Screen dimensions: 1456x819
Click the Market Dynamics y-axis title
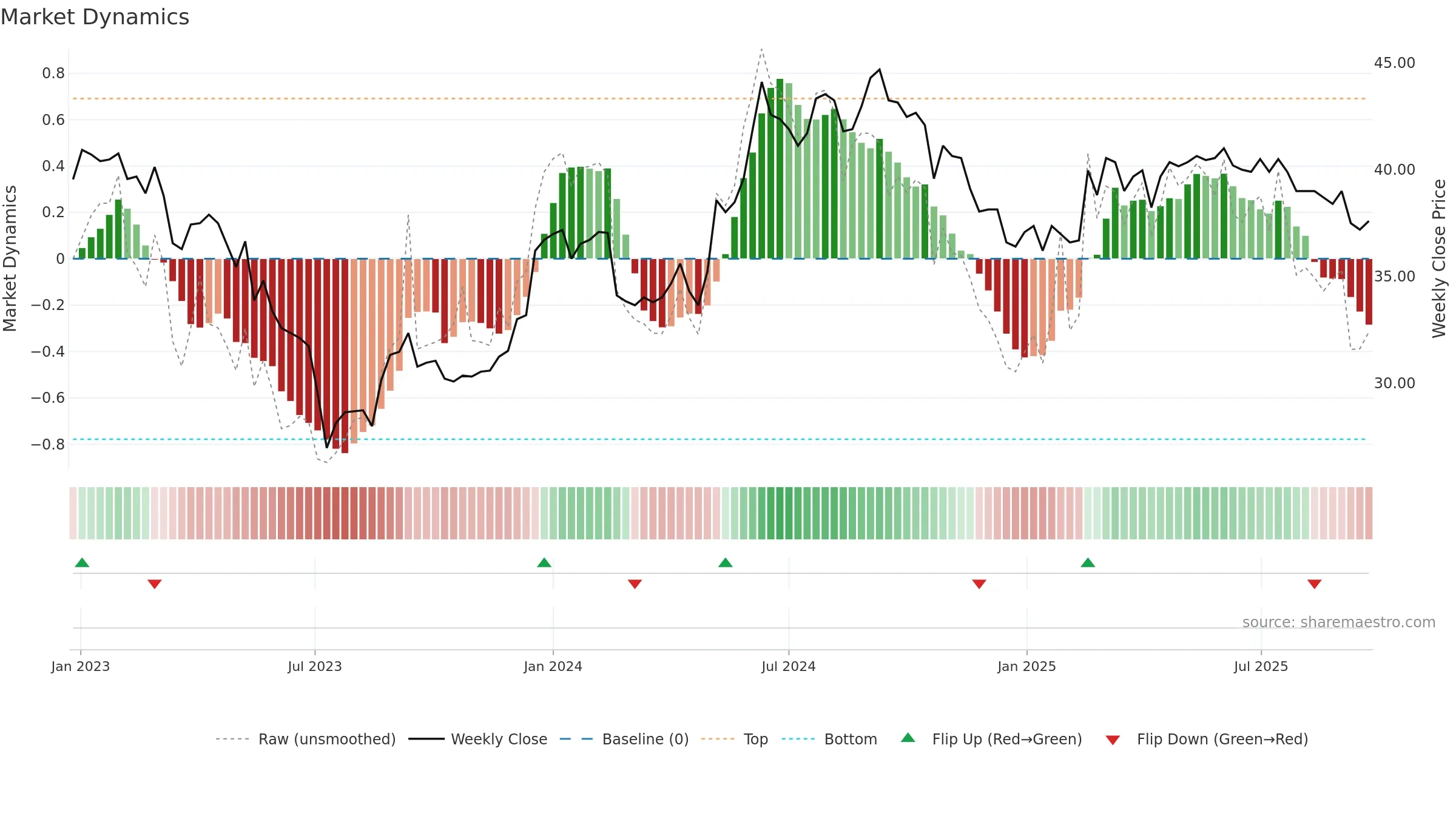tap(10, 258)
